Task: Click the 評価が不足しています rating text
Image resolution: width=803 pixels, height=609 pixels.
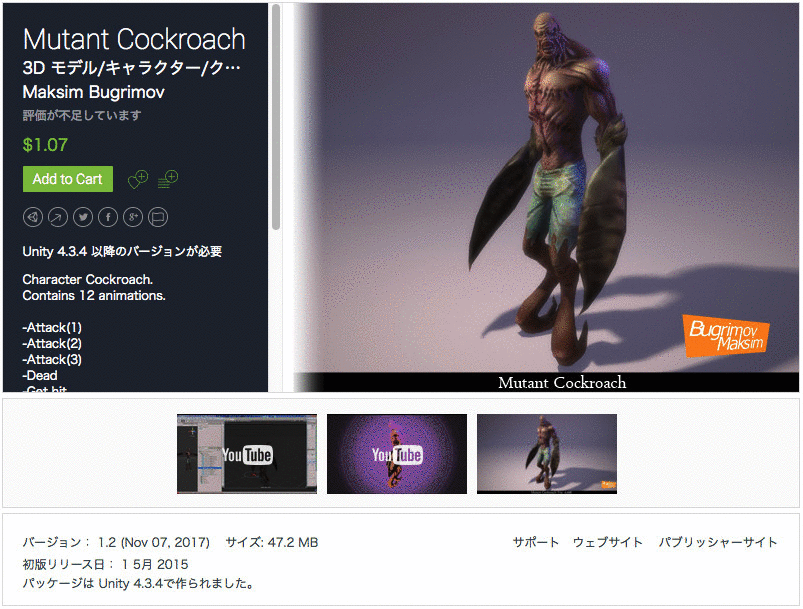Action: [82, 116]
